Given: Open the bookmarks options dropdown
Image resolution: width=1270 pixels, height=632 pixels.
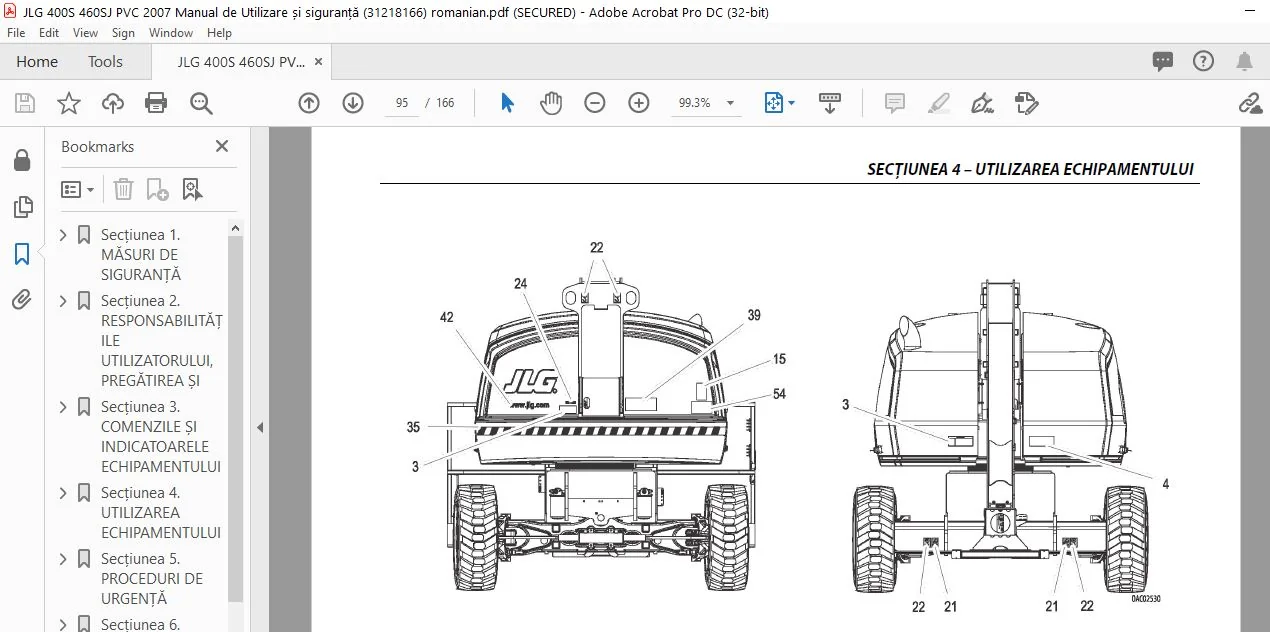Looking at the screenshot, I should [78, 189].
